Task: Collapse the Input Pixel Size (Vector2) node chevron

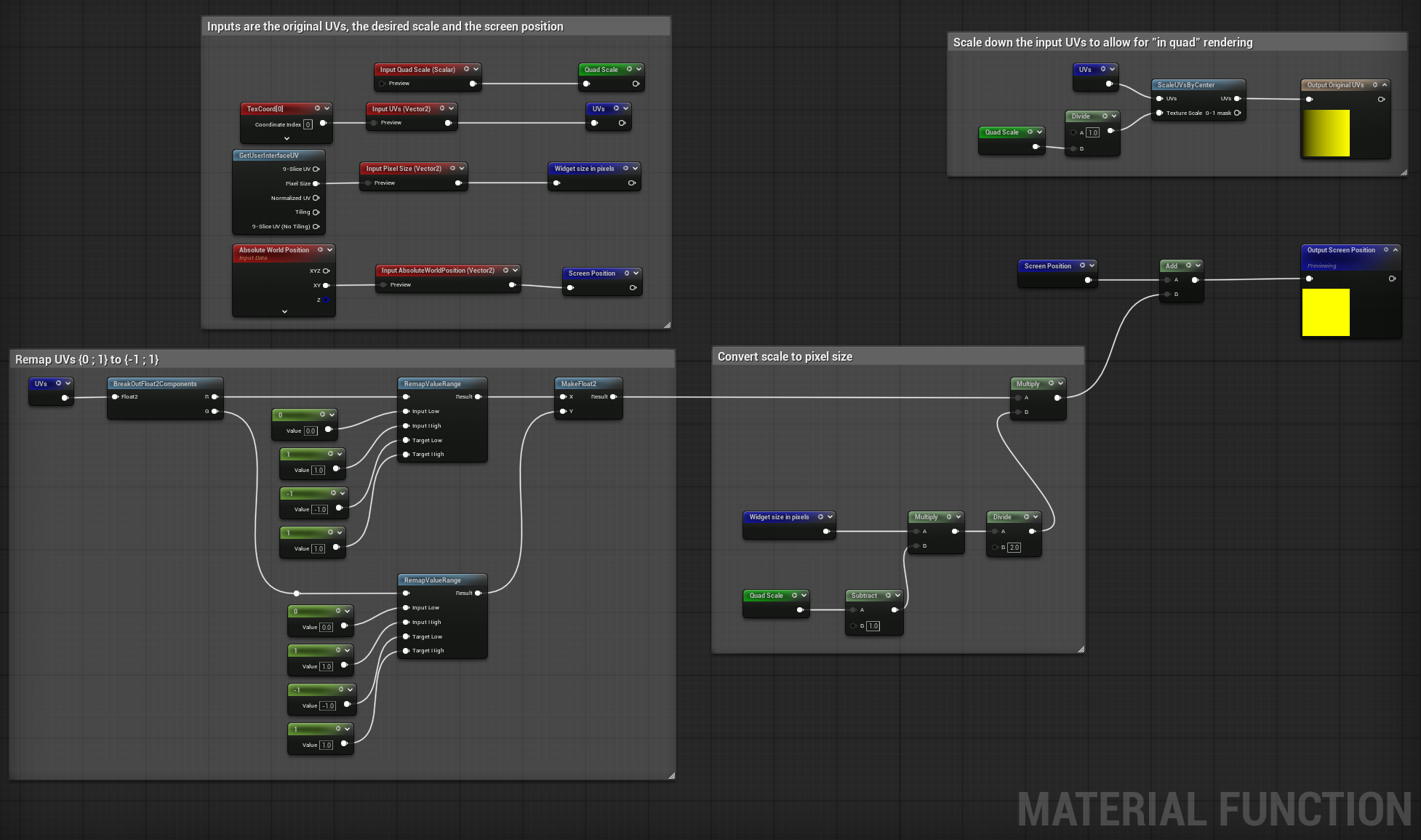Action: [x=462, y=168]
